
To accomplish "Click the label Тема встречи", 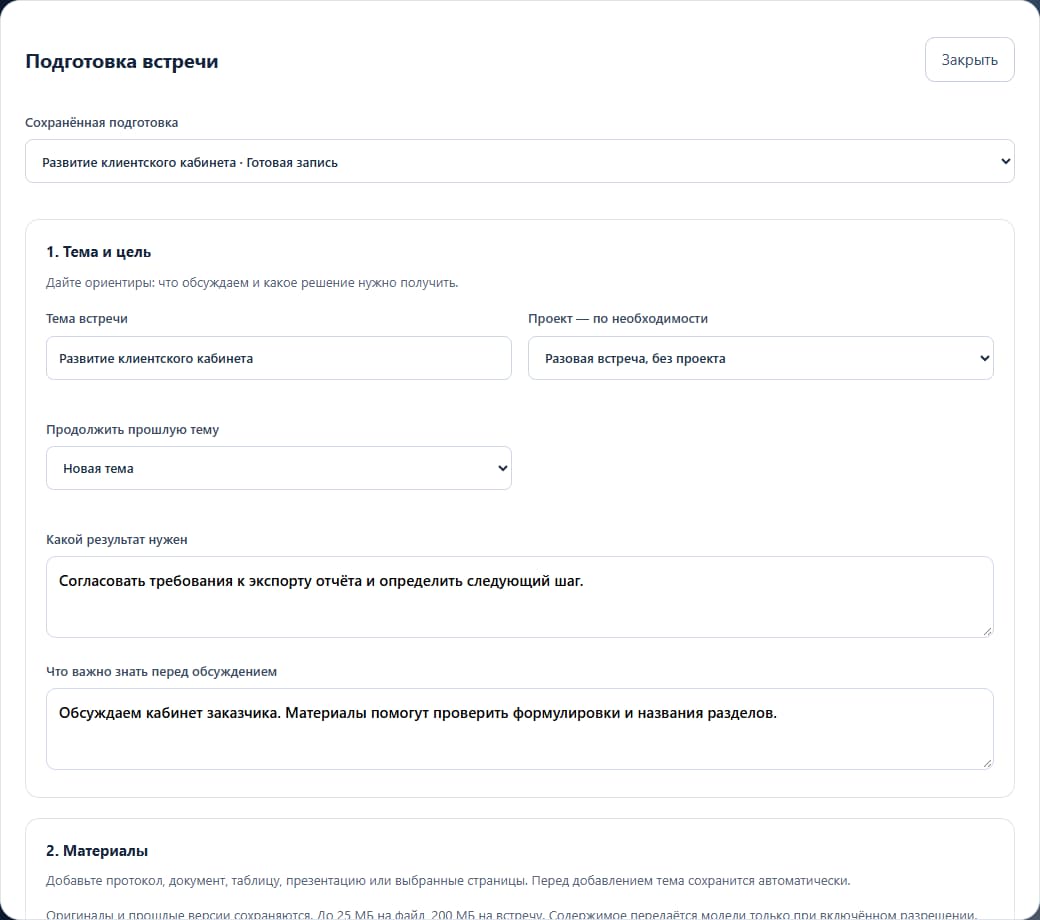I will click(x=87, y=318).
